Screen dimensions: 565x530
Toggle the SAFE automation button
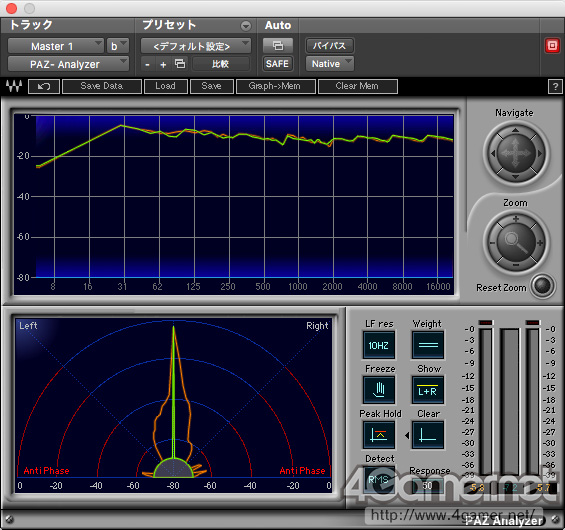(277, 64)
